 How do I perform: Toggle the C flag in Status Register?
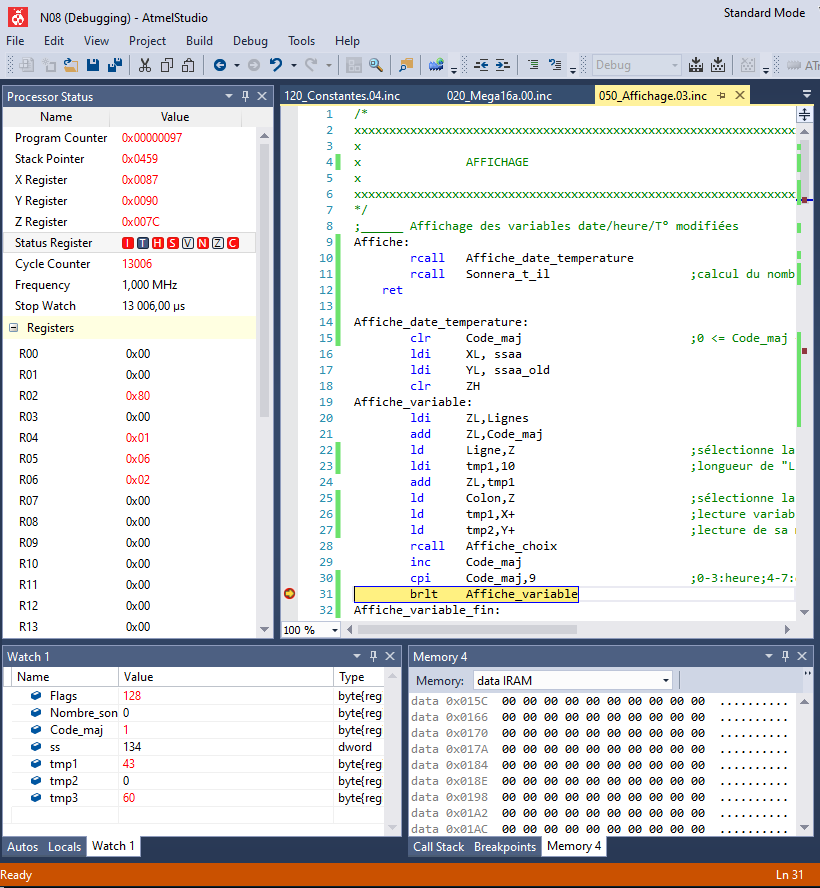coord(232,243)
